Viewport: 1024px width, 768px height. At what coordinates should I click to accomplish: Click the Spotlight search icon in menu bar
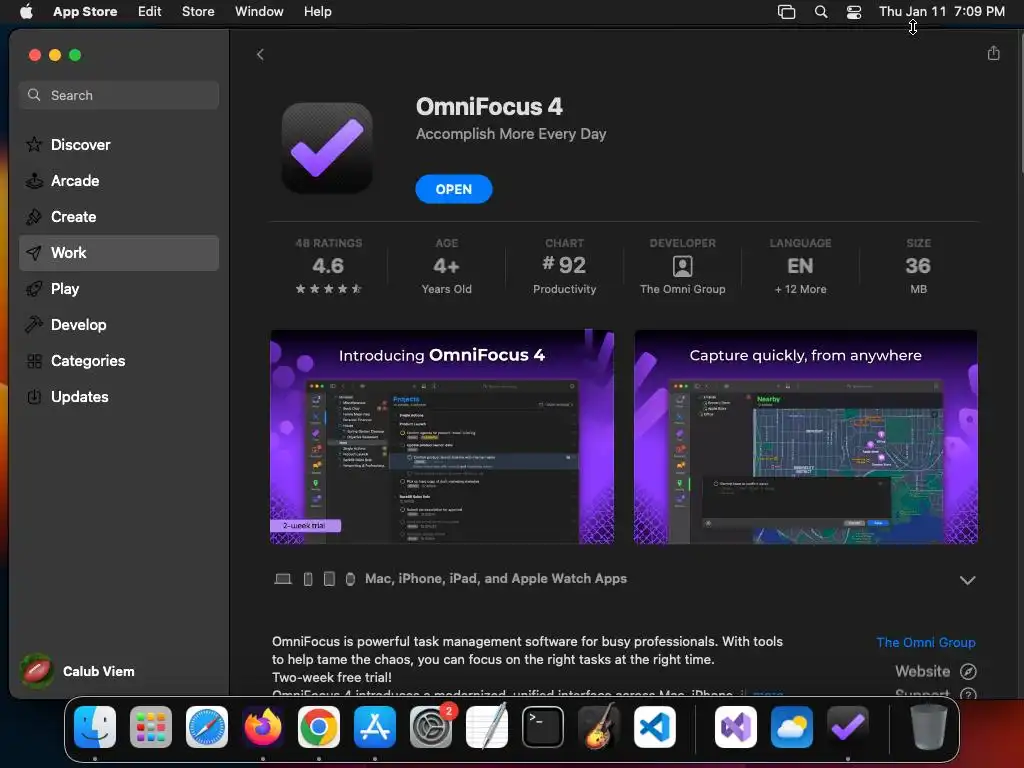click(x=821, y=12)
